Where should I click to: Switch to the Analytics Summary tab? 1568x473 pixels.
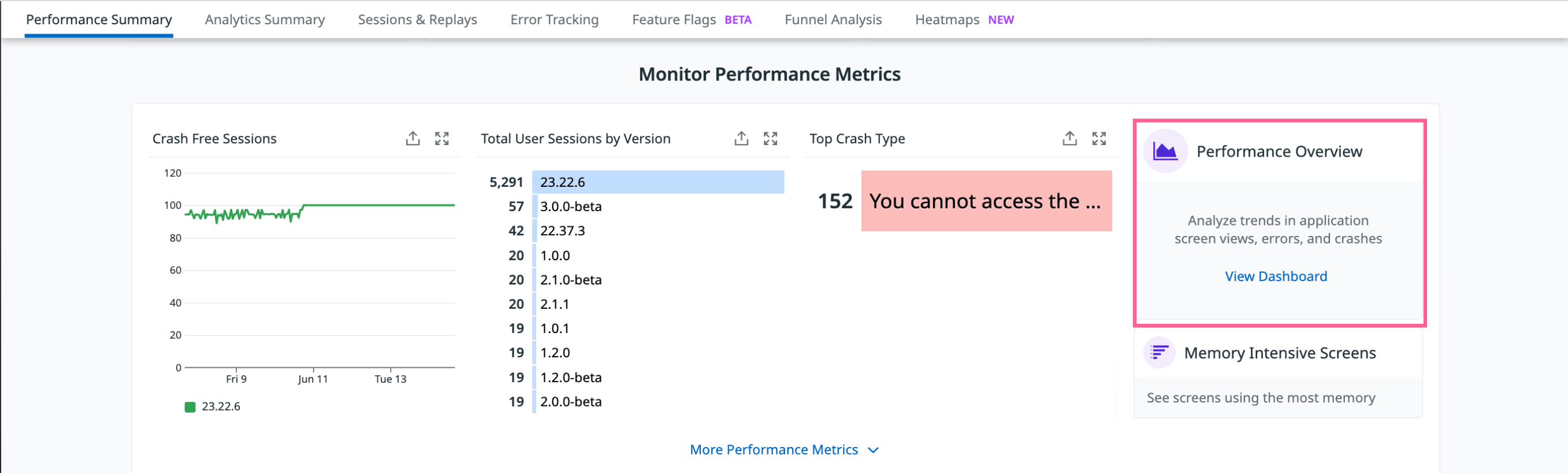point(265,20)
